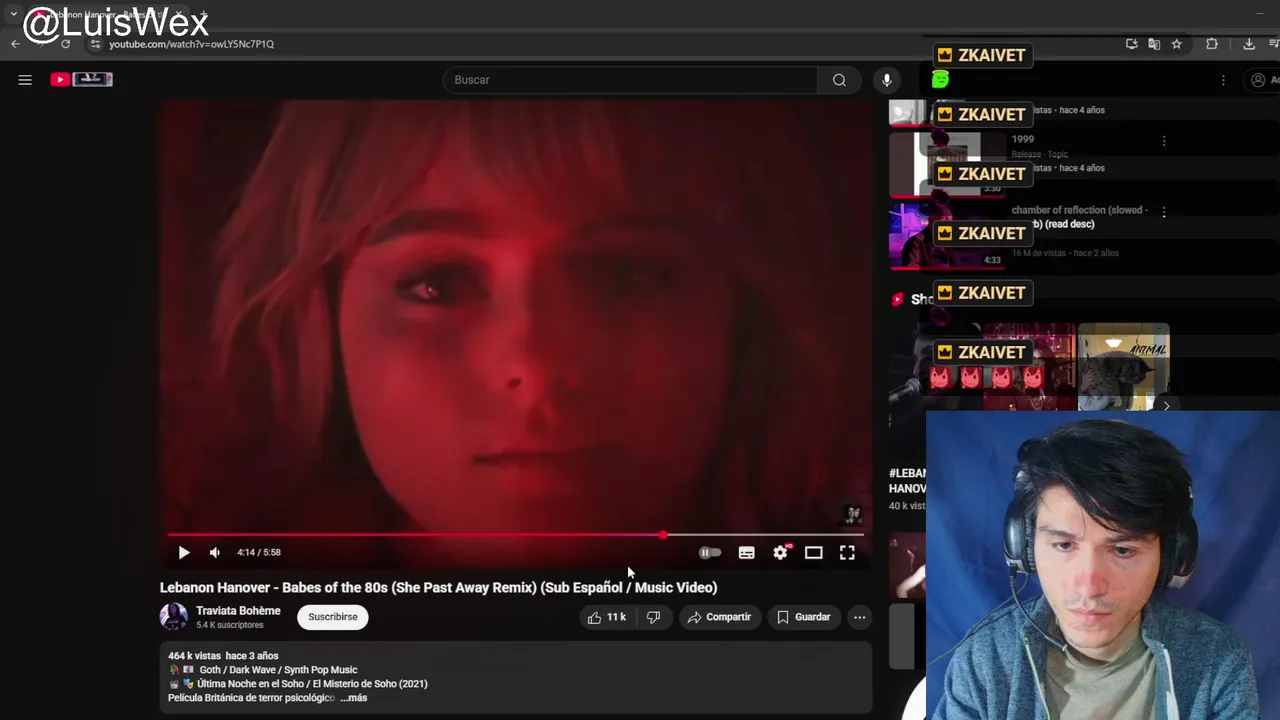Go to the YouTube home logo
This screenshot has width=1280, height=720.
click(82, 80)
